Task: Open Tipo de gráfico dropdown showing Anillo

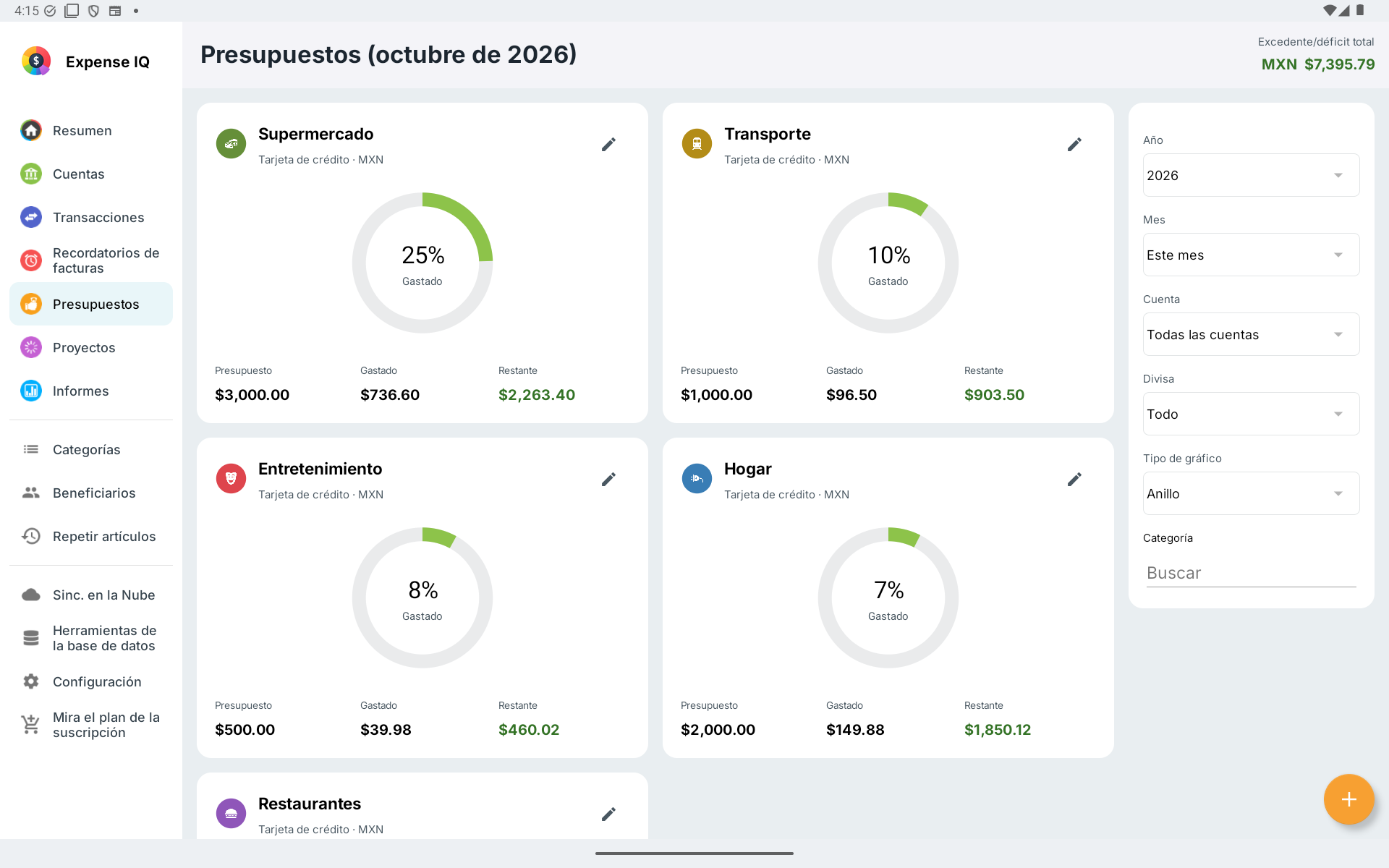Action: click(x=1251, y=493)
